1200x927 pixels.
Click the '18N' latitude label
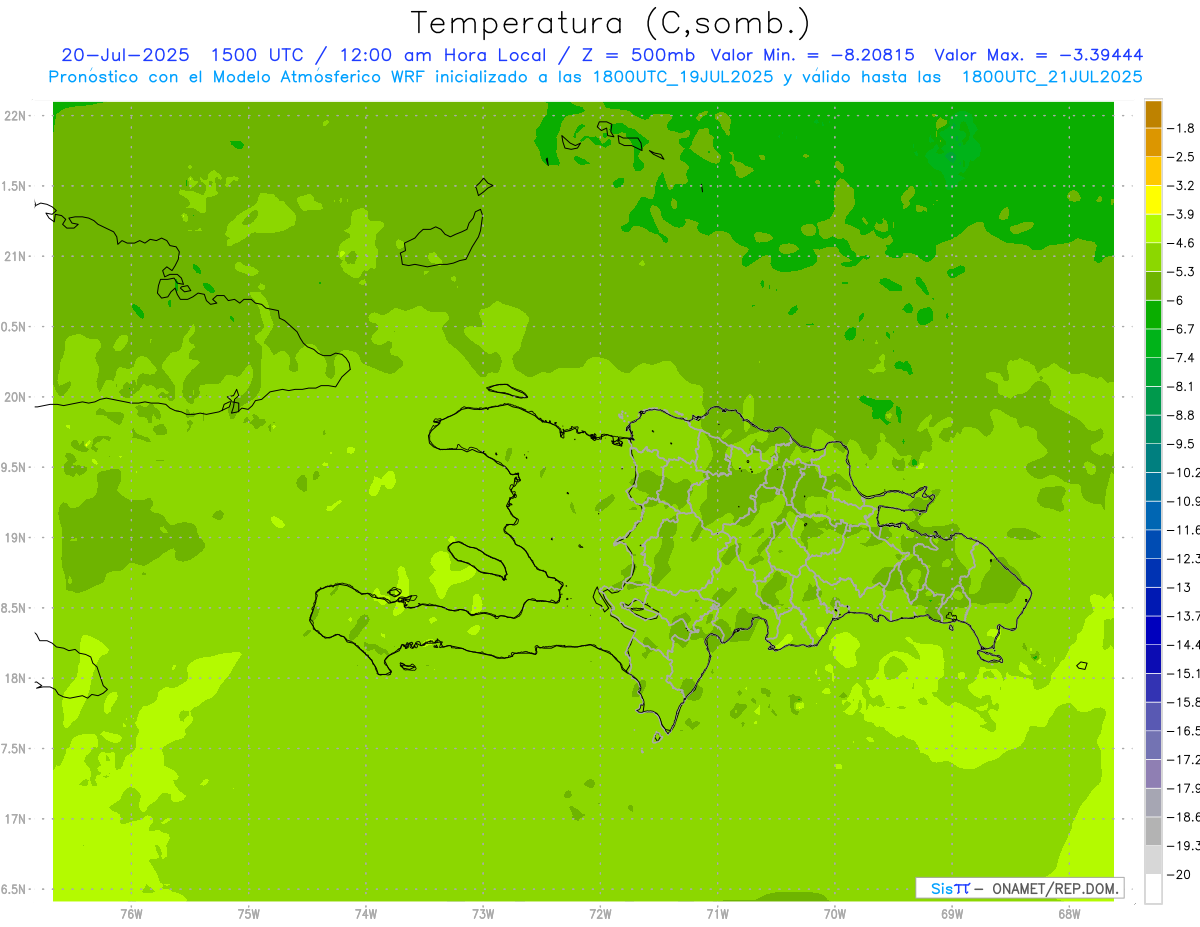(14, 678)
